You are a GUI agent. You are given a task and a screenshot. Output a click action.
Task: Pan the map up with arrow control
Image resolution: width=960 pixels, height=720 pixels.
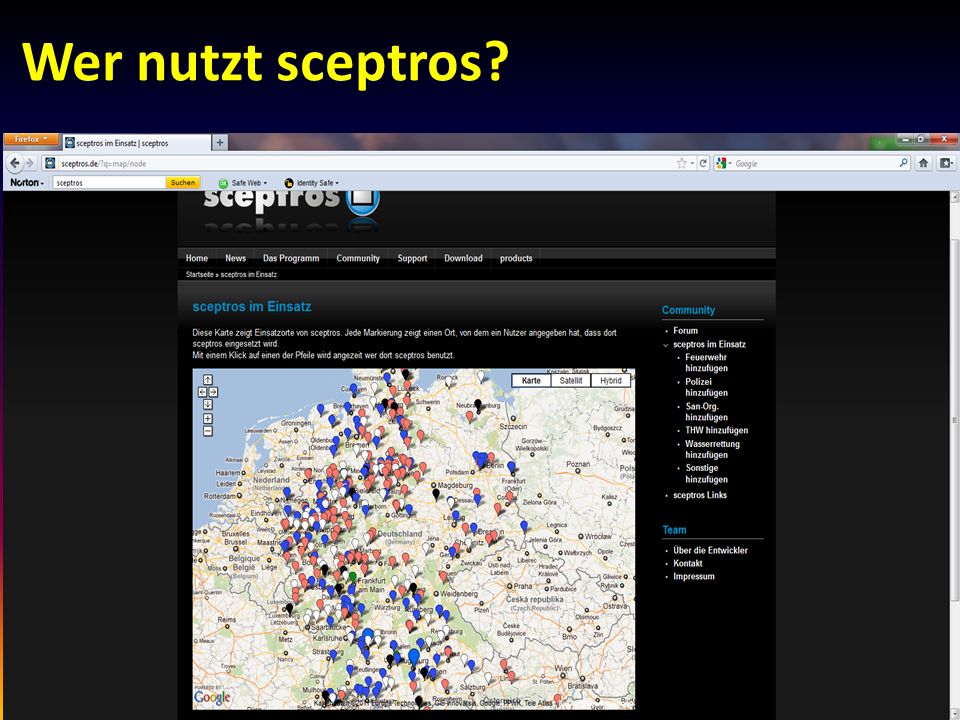[208, 380]
